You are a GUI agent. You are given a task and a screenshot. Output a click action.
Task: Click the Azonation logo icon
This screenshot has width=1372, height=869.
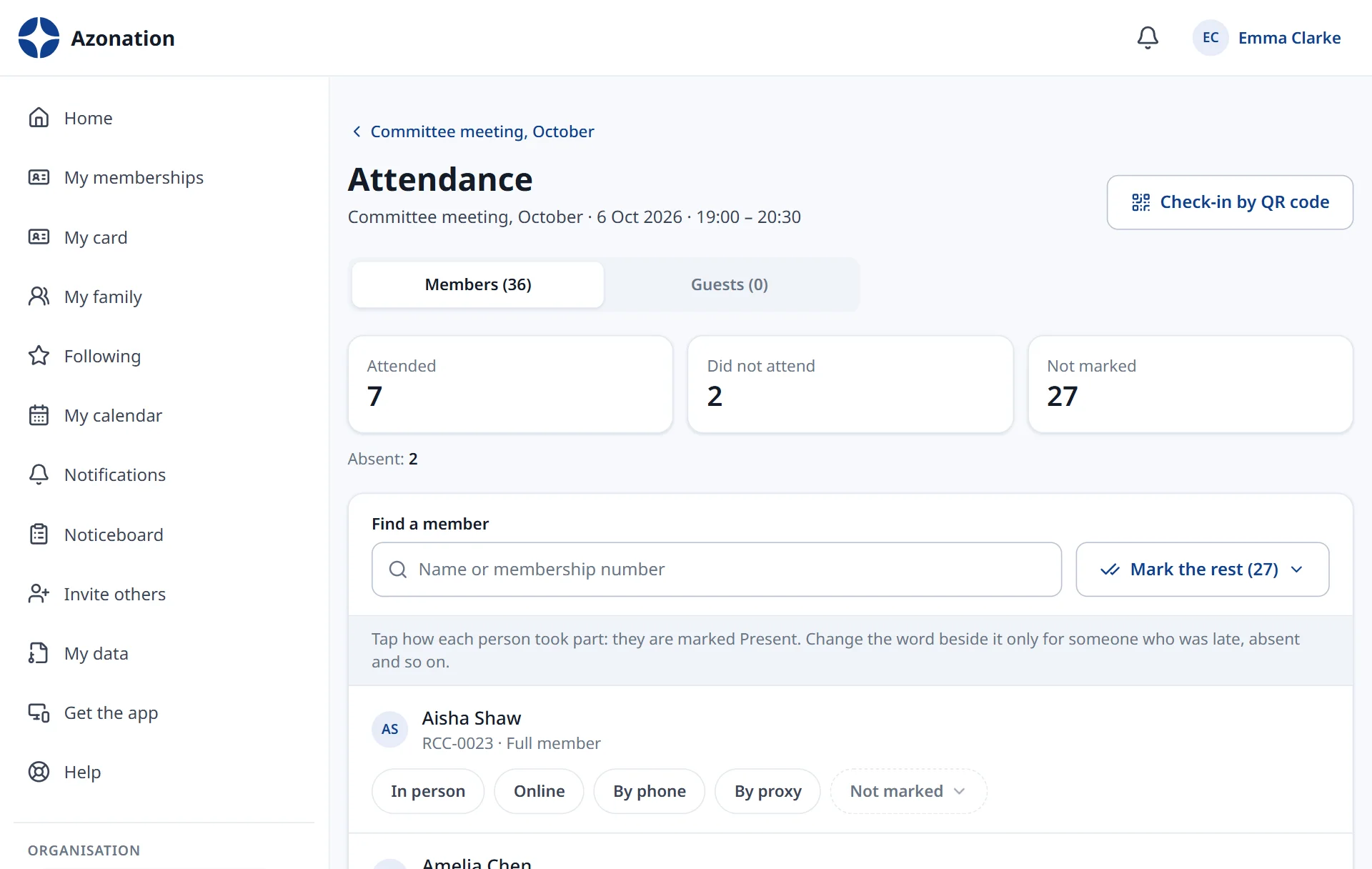coord(39,38)
